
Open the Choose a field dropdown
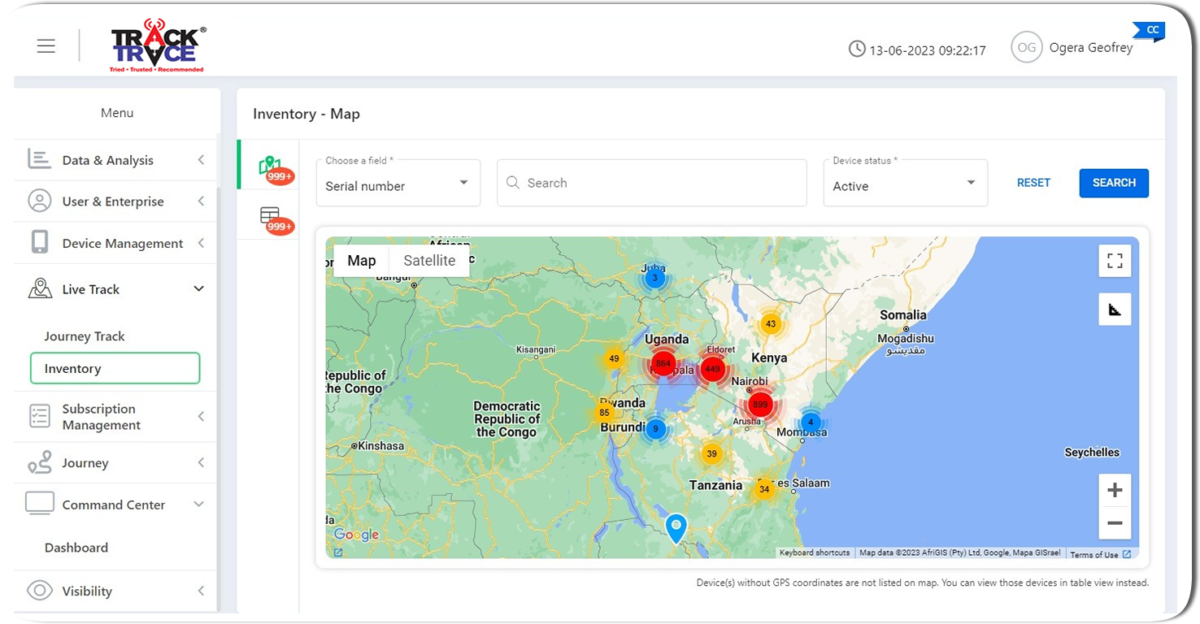(398, 184)
